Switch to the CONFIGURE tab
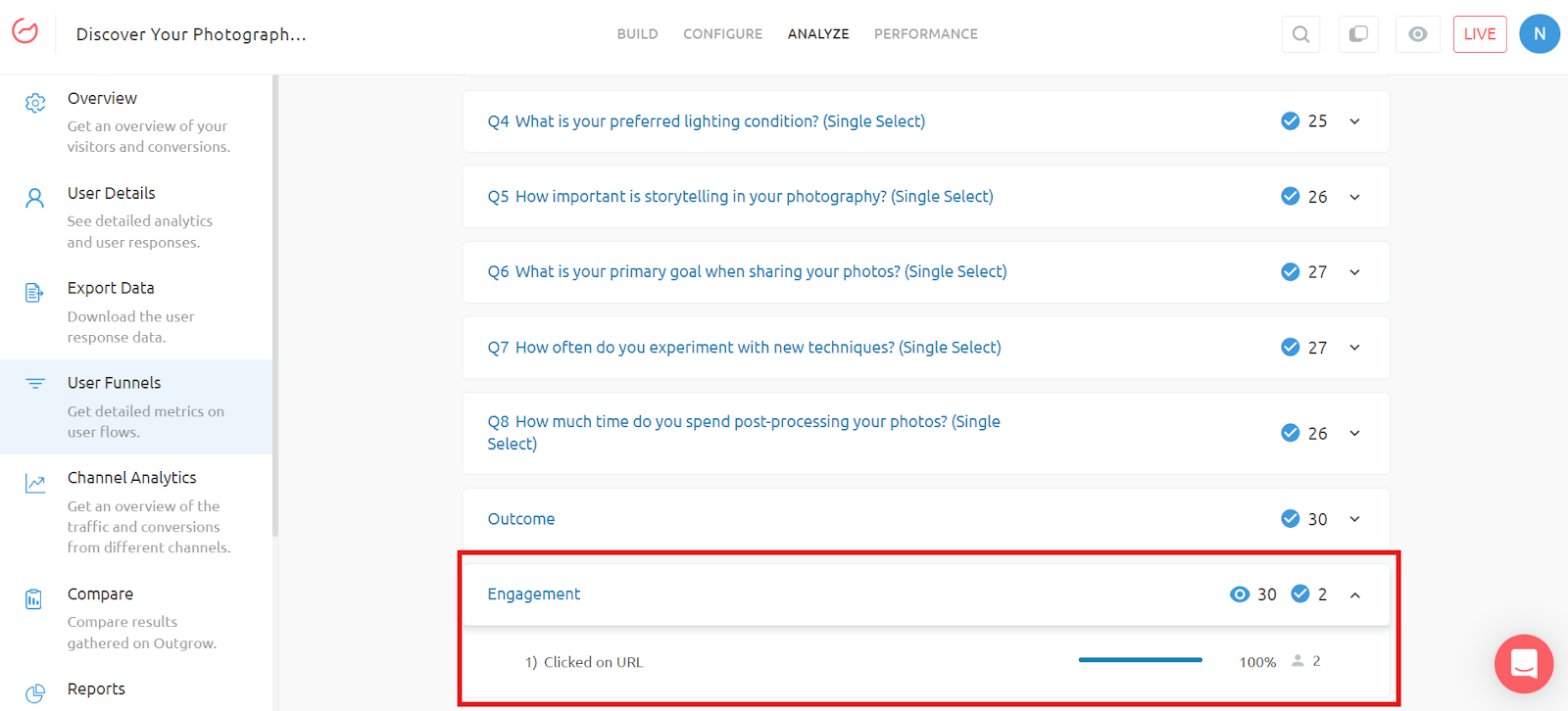This screenshot has height=711, width=1568. tap(722, 34)
